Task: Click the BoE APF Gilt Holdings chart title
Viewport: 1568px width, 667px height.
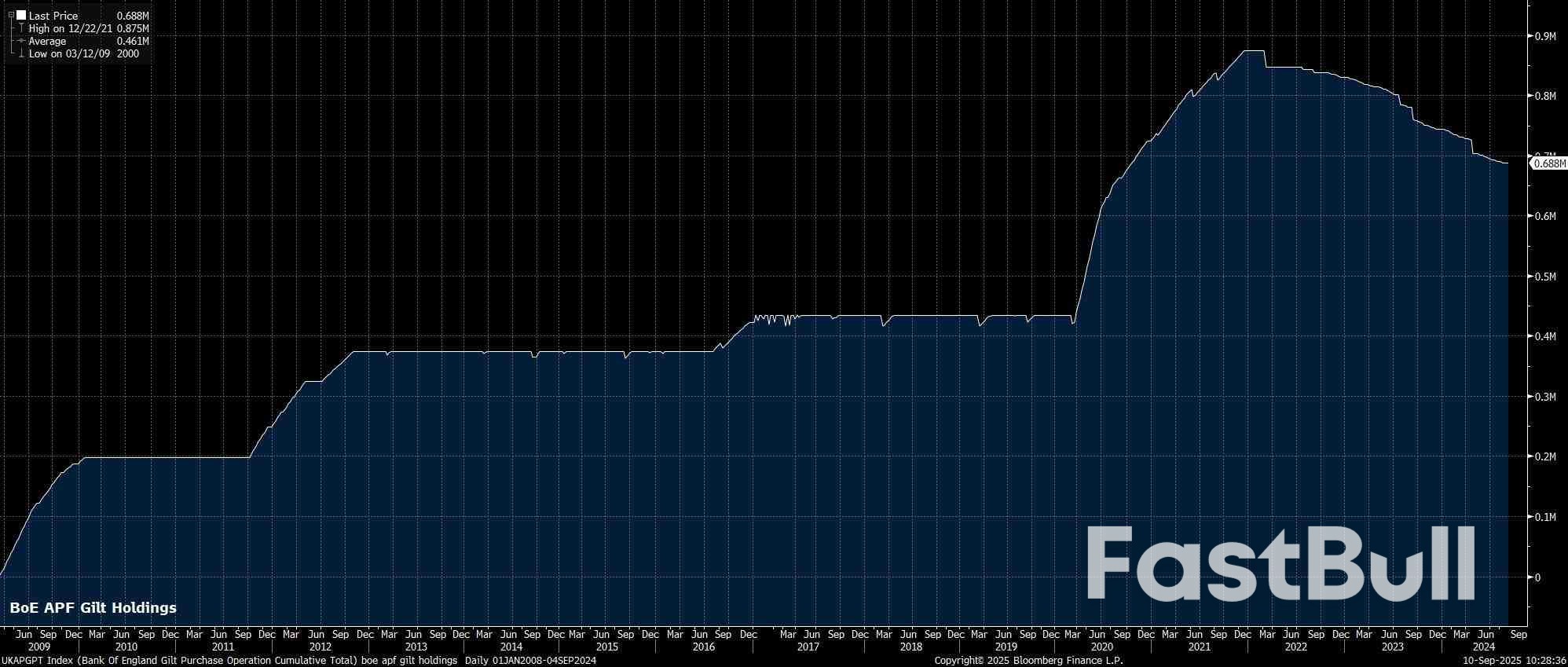Action: click(93, 607)
